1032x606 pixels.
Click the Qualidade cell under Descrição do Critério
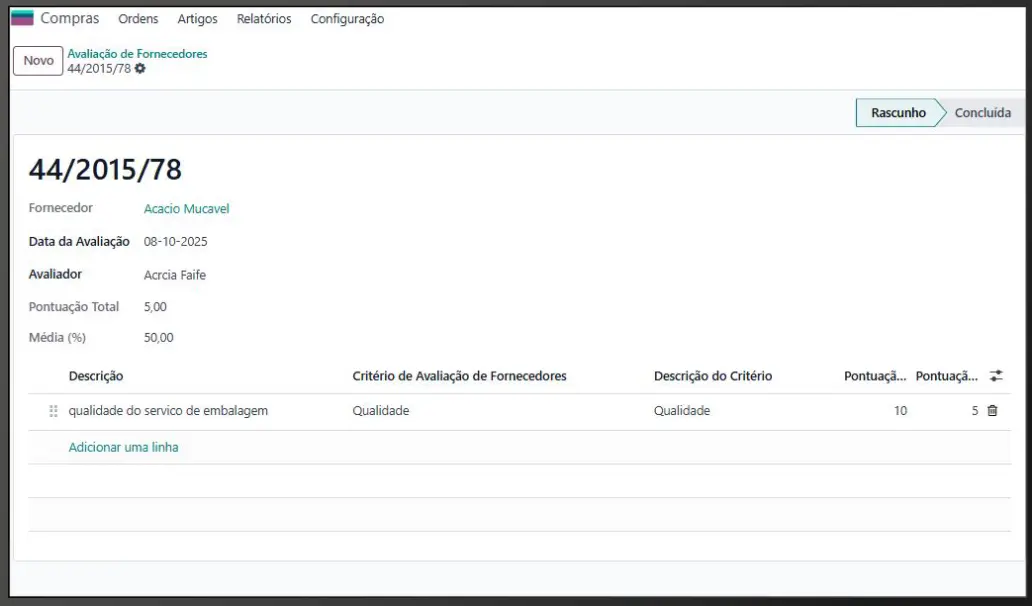(x=682, y=411)
